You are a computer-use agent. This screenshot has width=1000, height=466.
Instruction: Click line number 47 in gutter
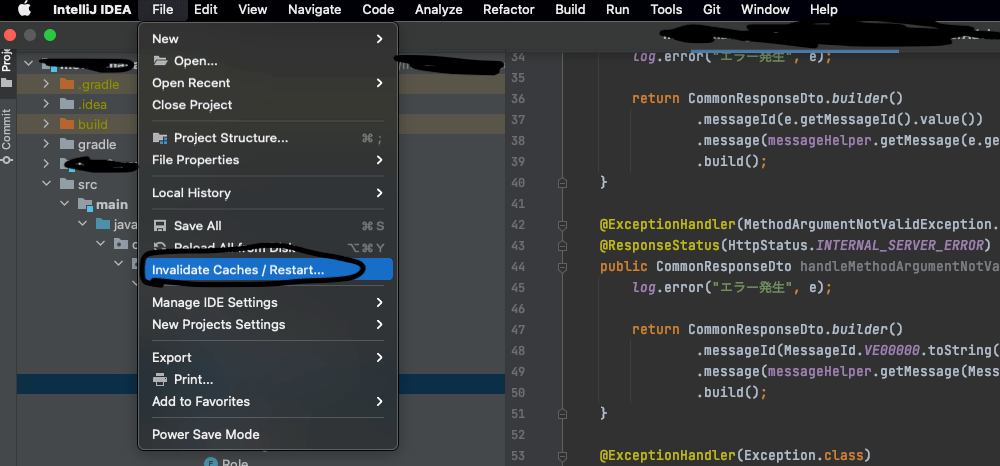(517, 329)
